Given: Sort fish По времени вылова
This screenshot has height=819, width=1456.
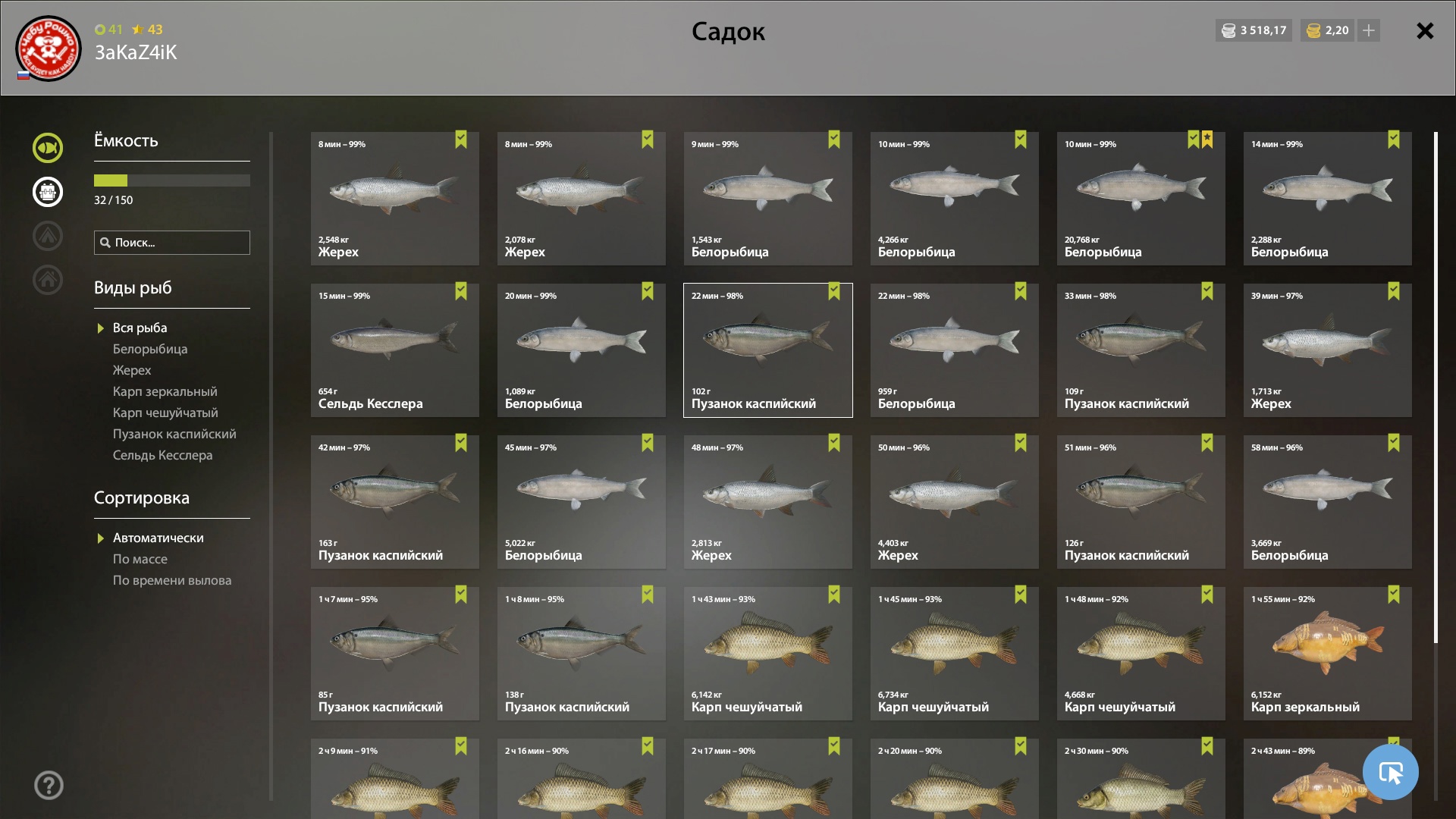Looking at the screenshot, I should click(x=172, y=580).
